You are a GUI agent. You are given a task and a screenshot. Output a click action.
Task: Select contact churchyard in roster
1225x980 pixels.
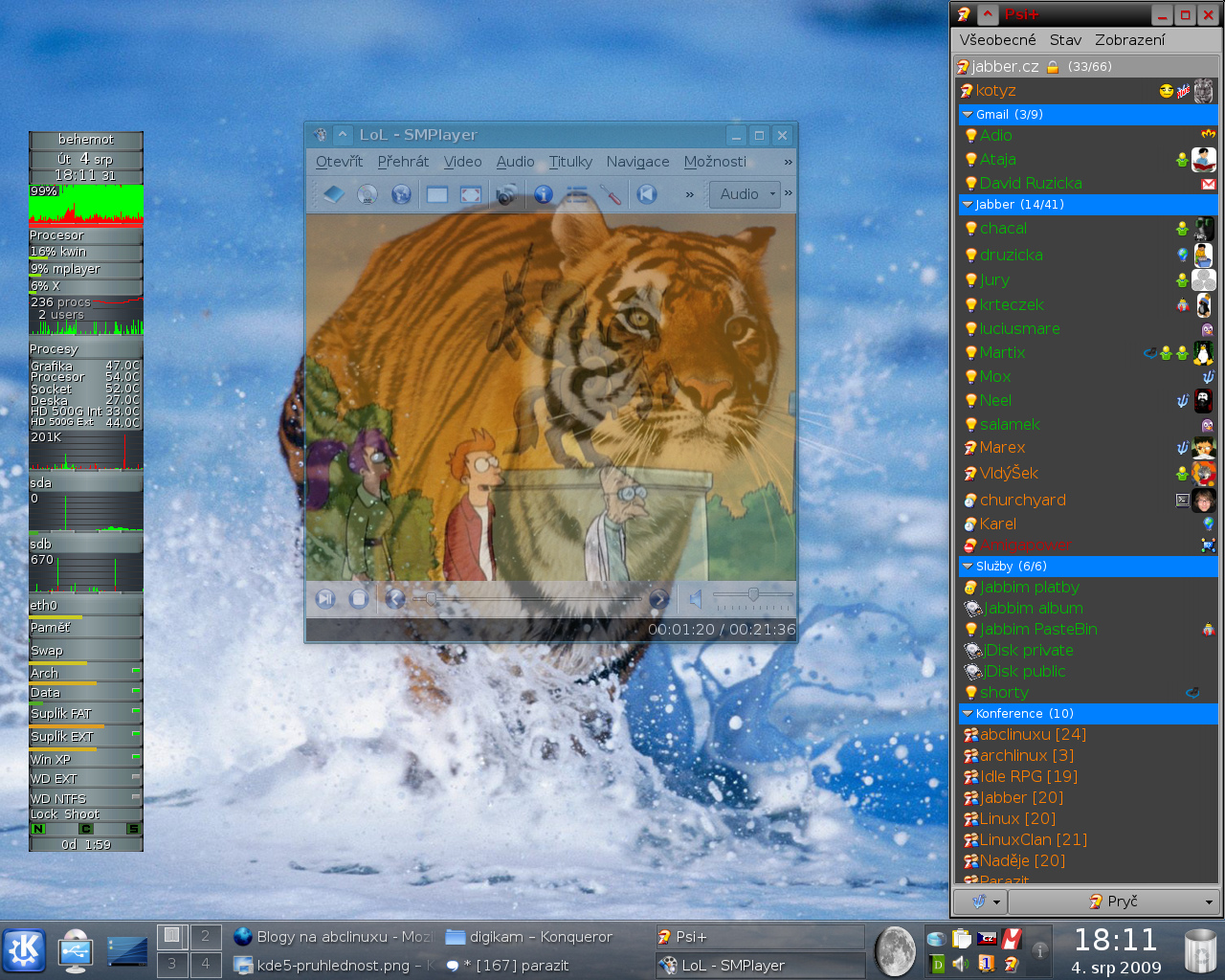1088,501
